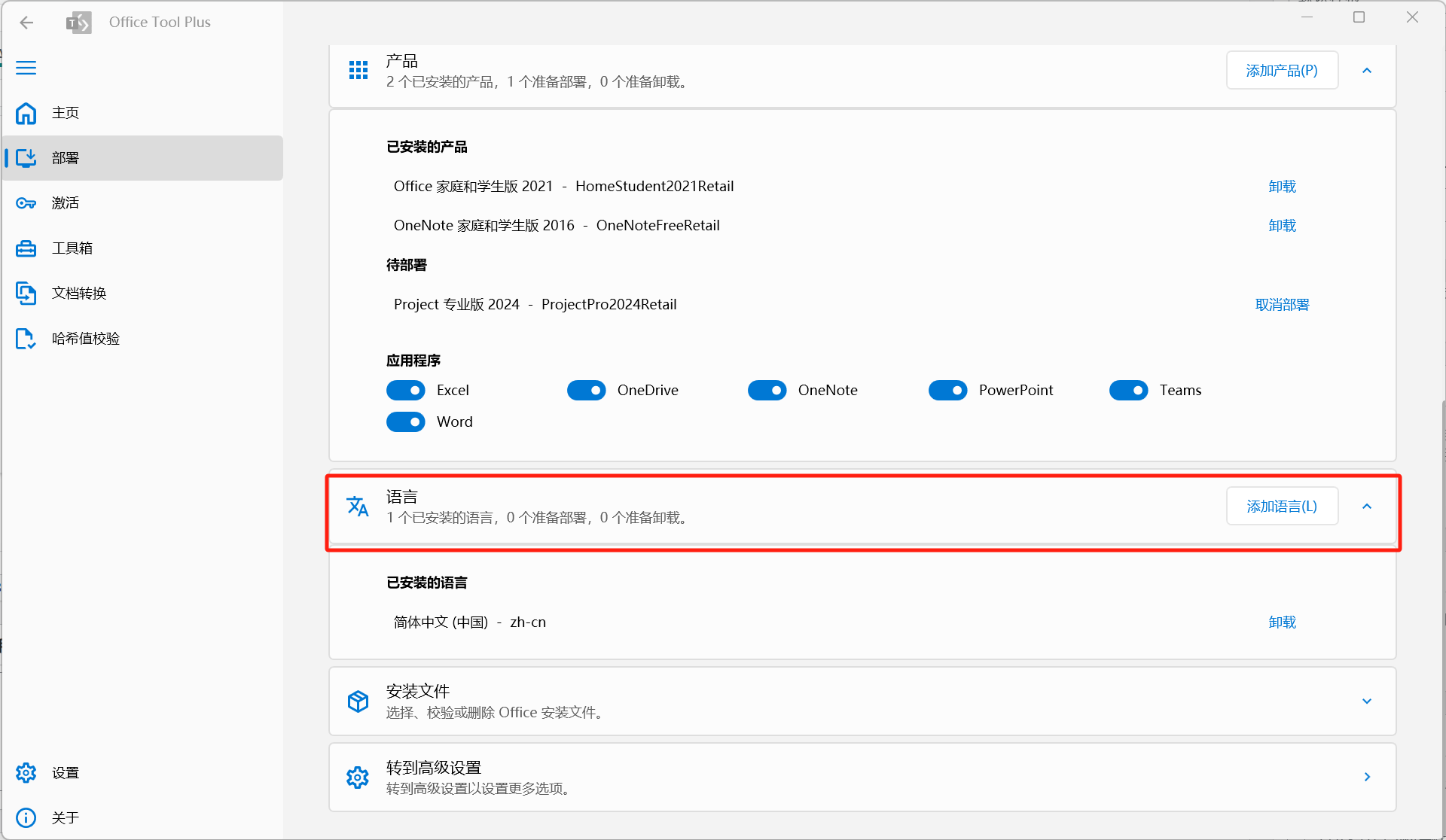Click the 添加产品(P) button
Screen dimensions: 1446x840
(1282, 71)
